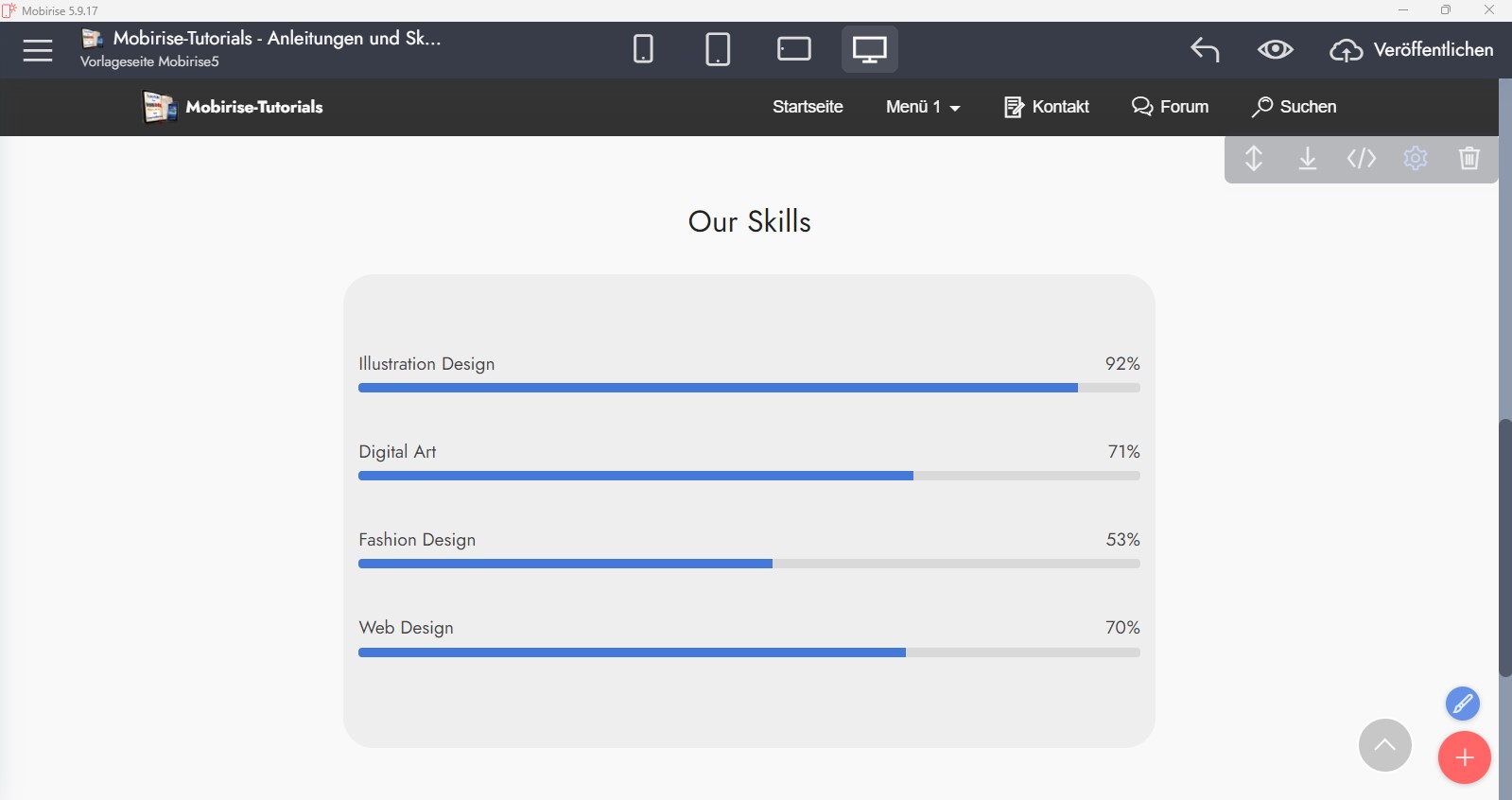This screenshot has height=800, width=1512.
Task: Switch to tablet landscape view
Action: [793, 49]
